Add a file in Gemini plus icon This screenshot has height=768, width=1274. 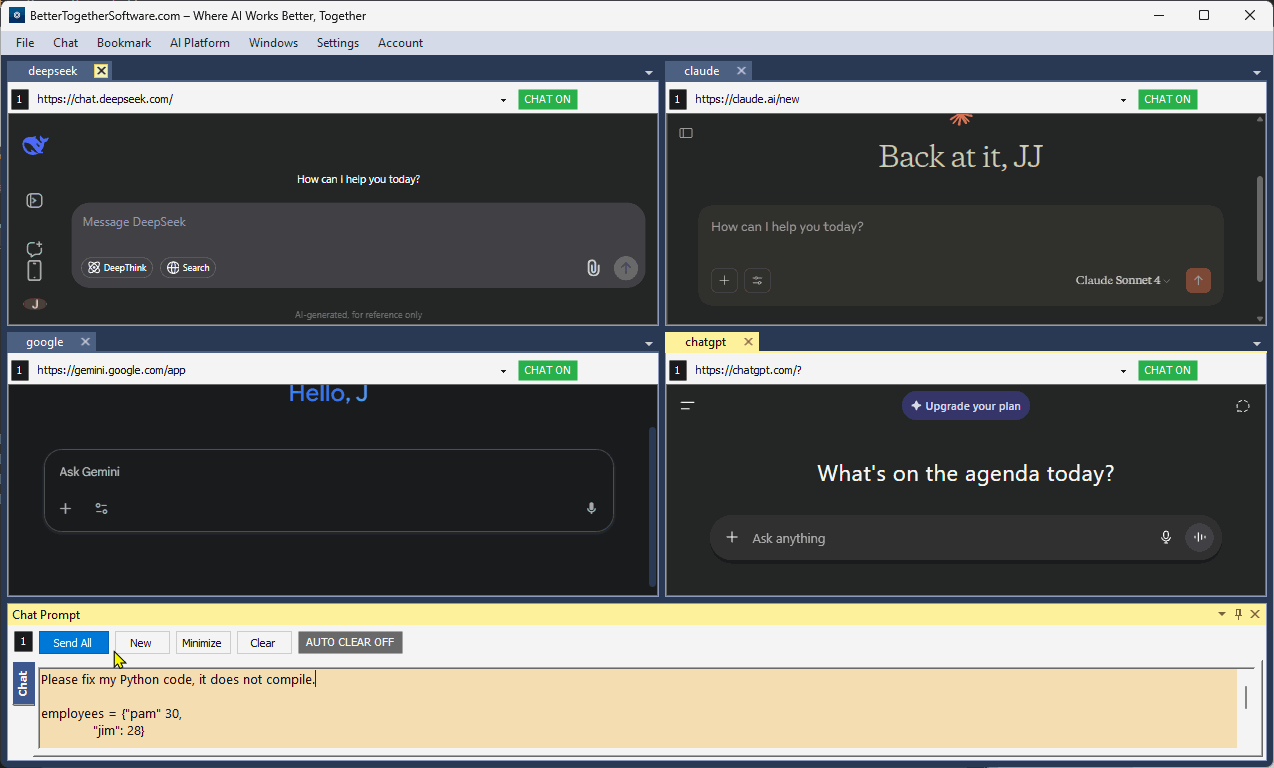pos(66,509)
